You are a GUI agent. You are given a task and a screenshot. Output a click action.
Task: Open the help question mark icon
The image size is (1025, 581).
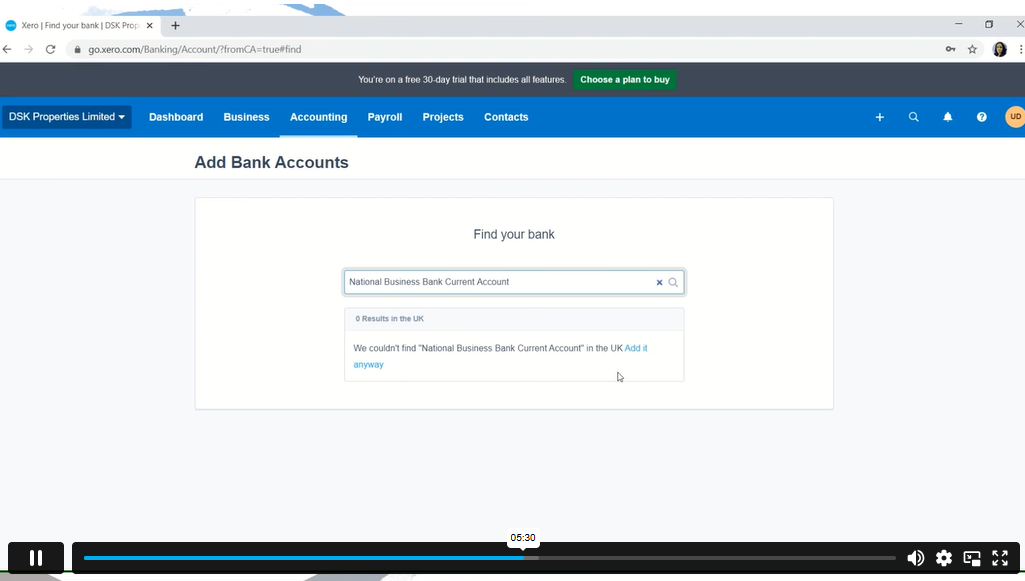981,117
